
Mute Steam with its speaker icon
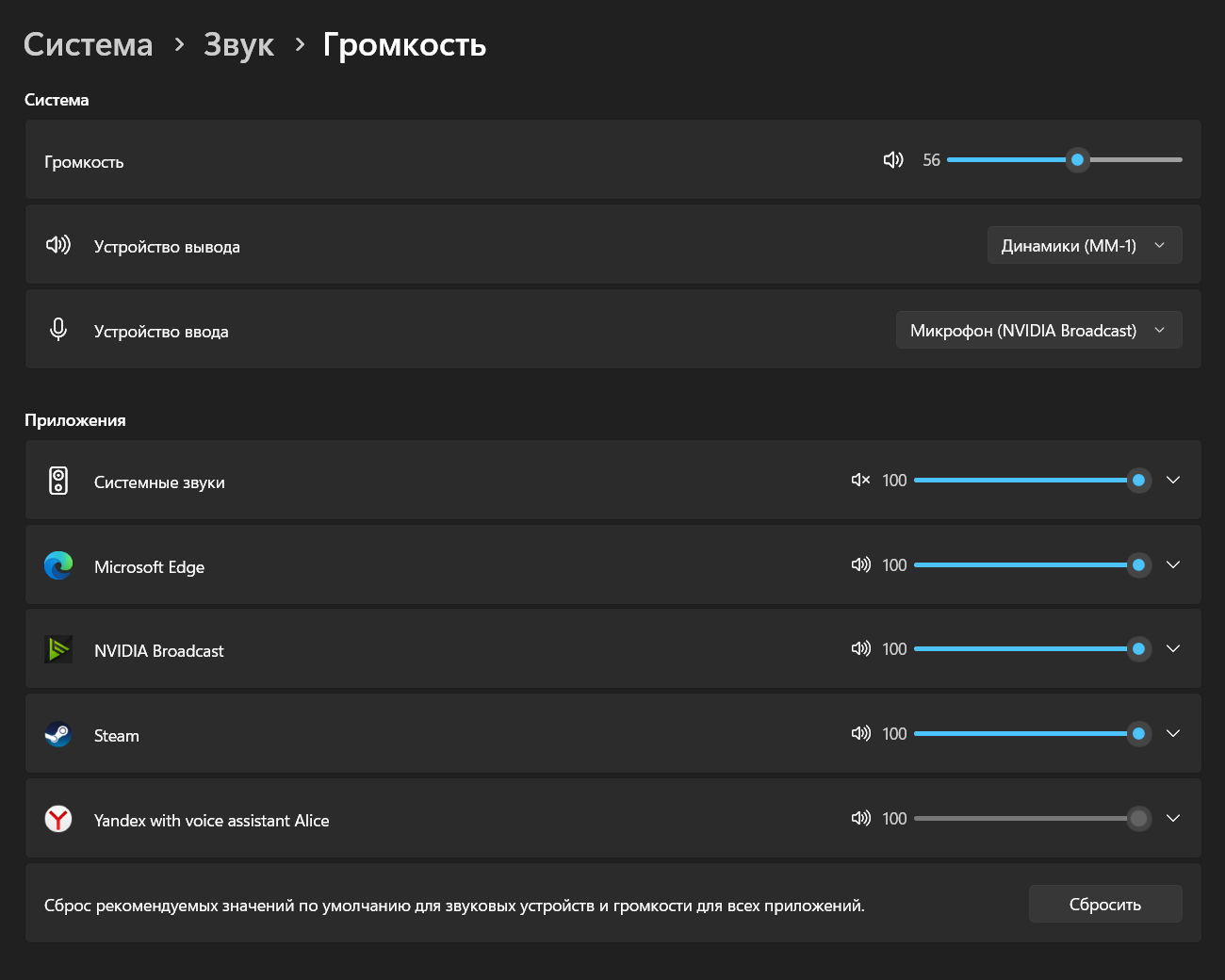[860, 733]
